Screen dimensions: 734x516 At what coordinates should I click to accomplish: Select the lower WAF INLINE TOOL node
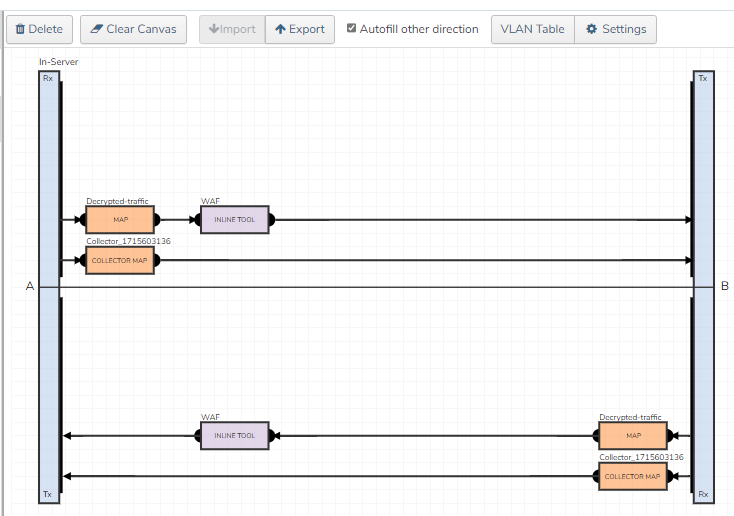[235, 436]
